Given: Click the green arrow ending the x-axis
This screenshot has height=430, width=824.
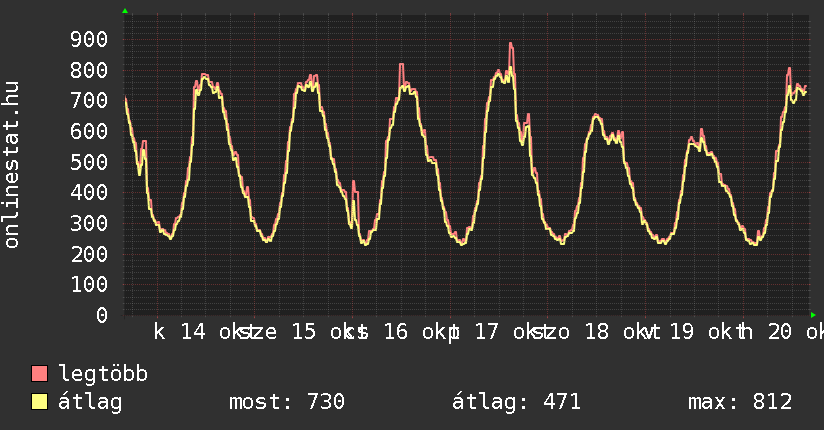Looking at the screenshot, I should 813,314.
